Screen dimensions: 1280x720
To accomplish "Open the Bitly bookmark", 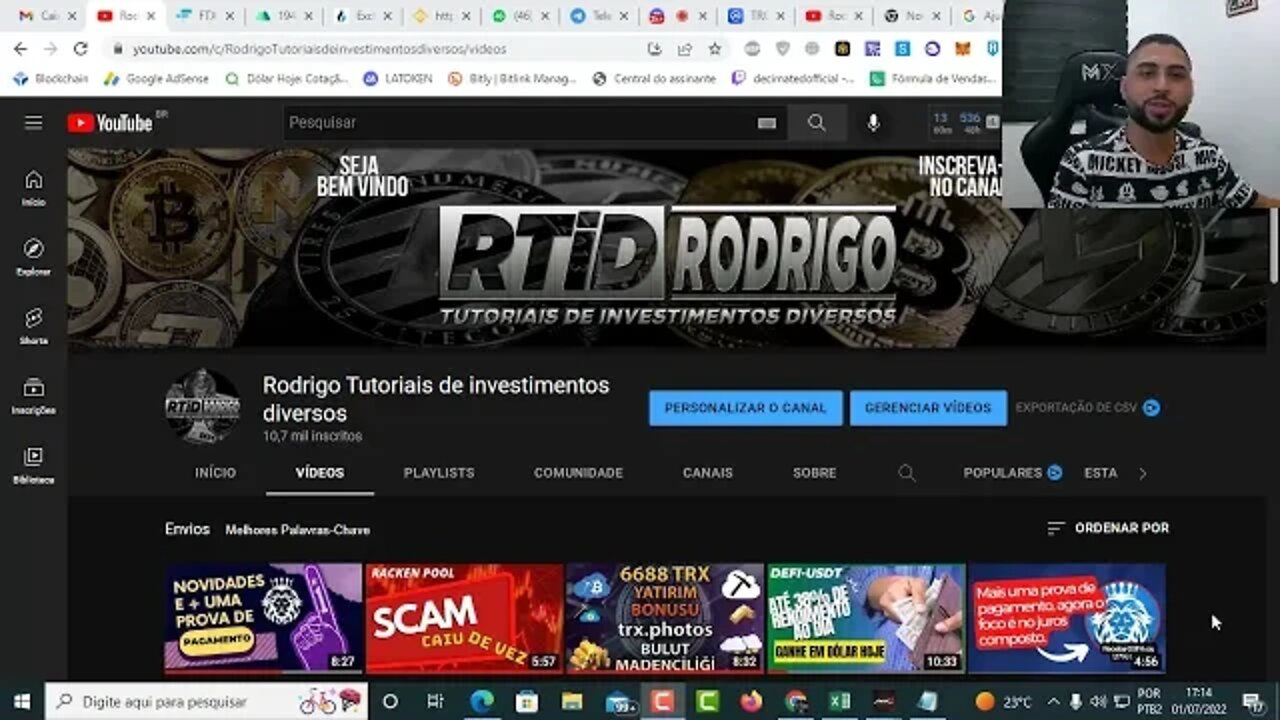I will click(512, 78).
